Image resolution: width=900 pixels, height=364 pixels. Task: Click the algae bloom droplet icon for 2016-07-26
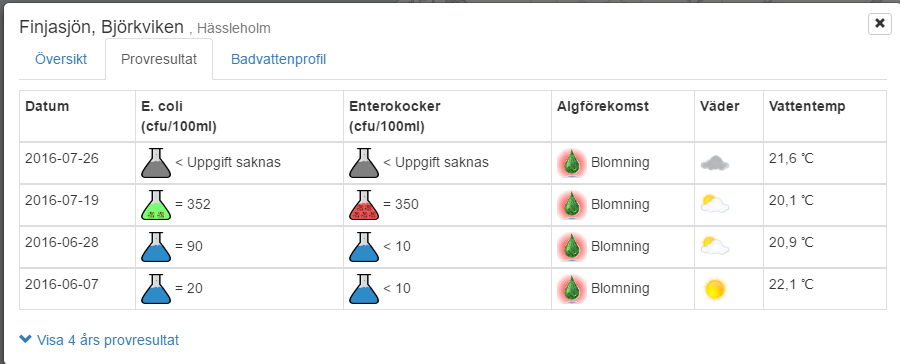tap(571, 163)
